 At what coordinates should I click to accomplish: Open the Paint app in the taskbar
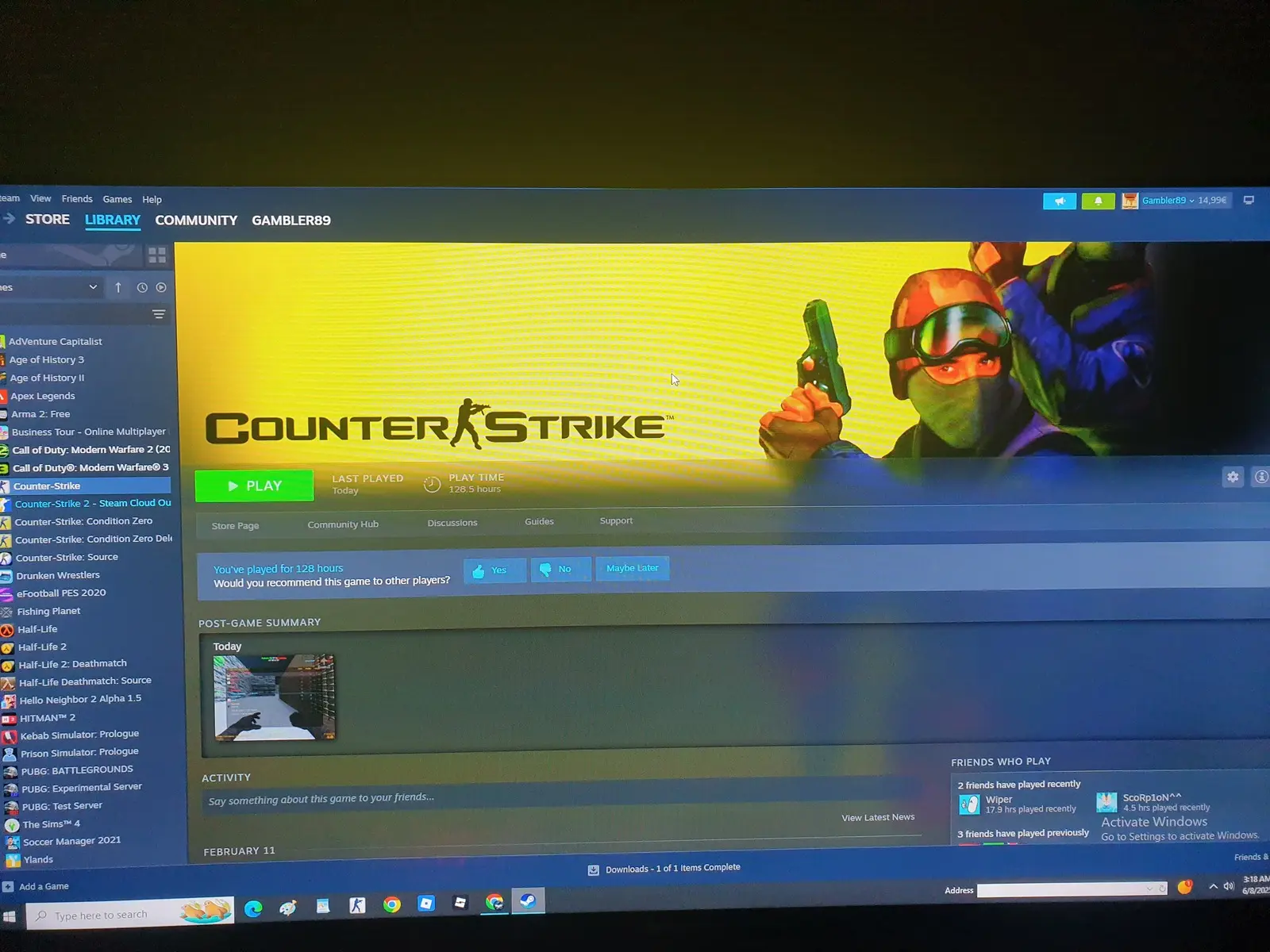(x=287, y=908)
